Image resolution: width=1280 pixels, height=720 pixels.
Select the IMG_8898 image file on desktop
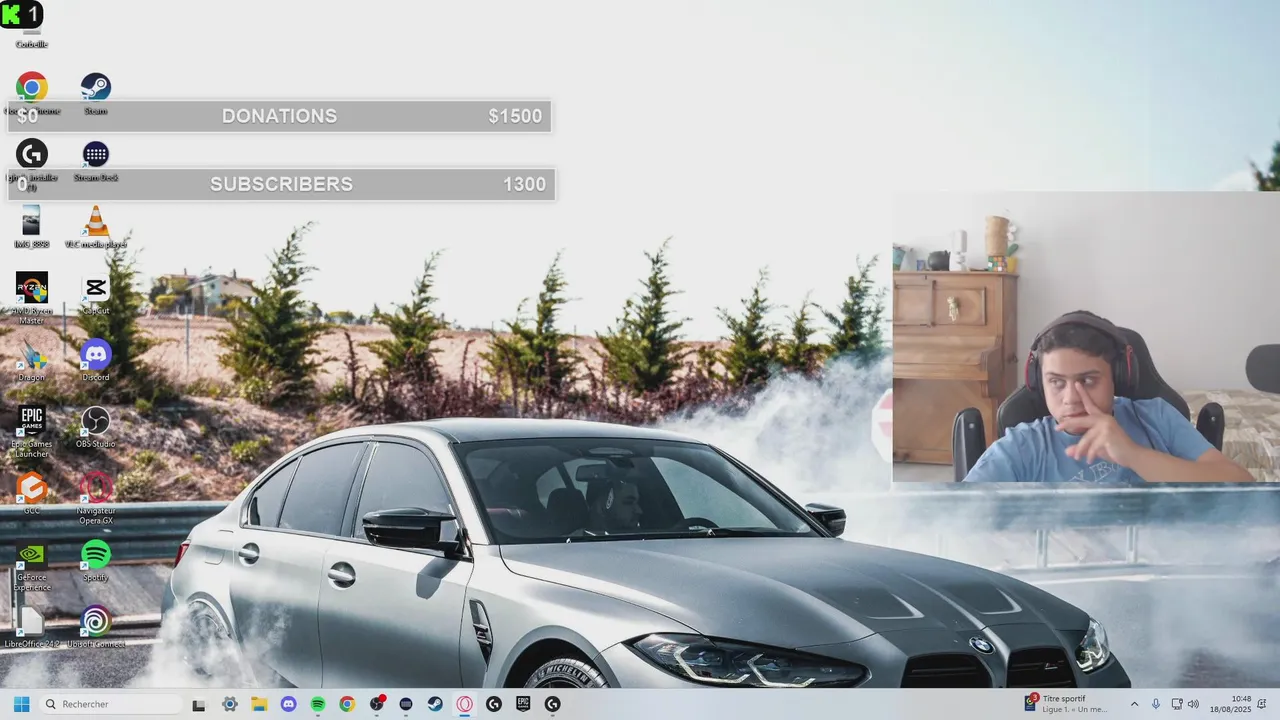click(31, 220)
